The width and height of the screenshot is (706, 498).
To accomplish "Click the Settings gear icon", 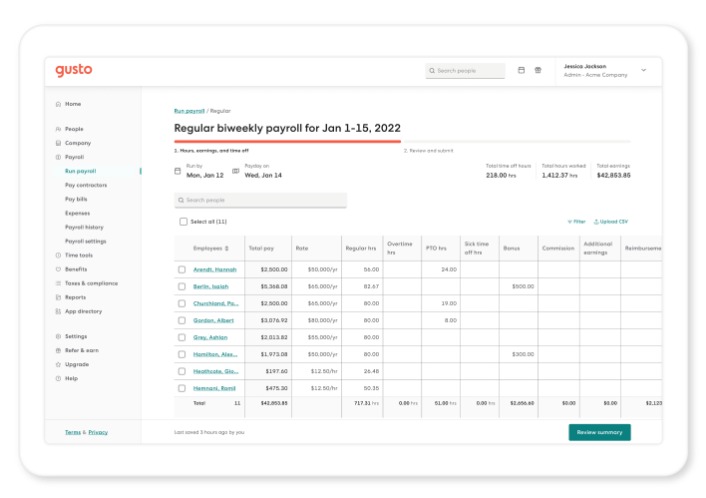I will (x=58, y=336).
